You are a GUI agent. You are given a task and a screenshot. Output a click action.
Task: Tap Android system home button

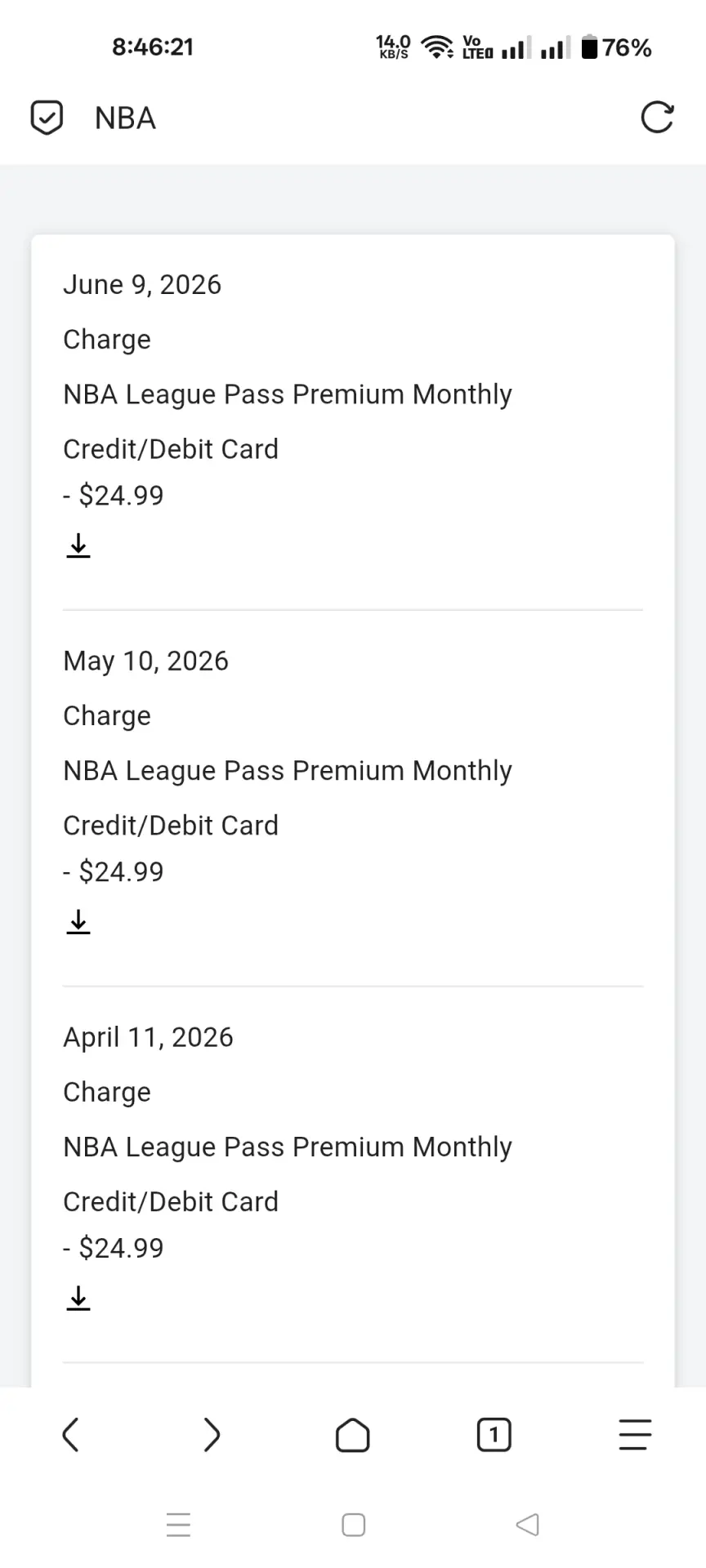point(353,1525)
